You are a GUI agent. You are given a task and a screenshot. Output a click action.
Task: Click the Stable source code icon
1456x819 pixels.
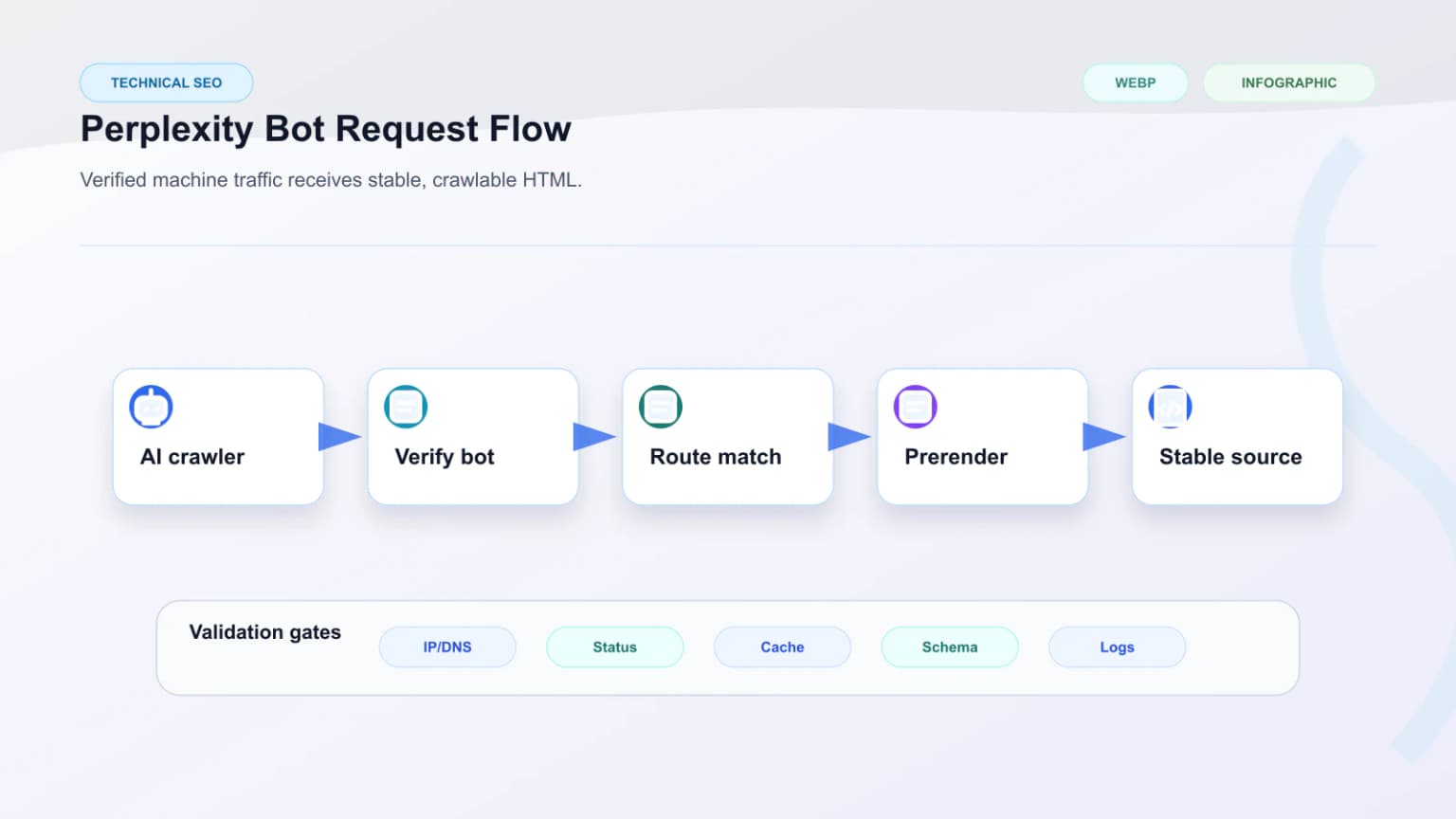coord(1171,407)
